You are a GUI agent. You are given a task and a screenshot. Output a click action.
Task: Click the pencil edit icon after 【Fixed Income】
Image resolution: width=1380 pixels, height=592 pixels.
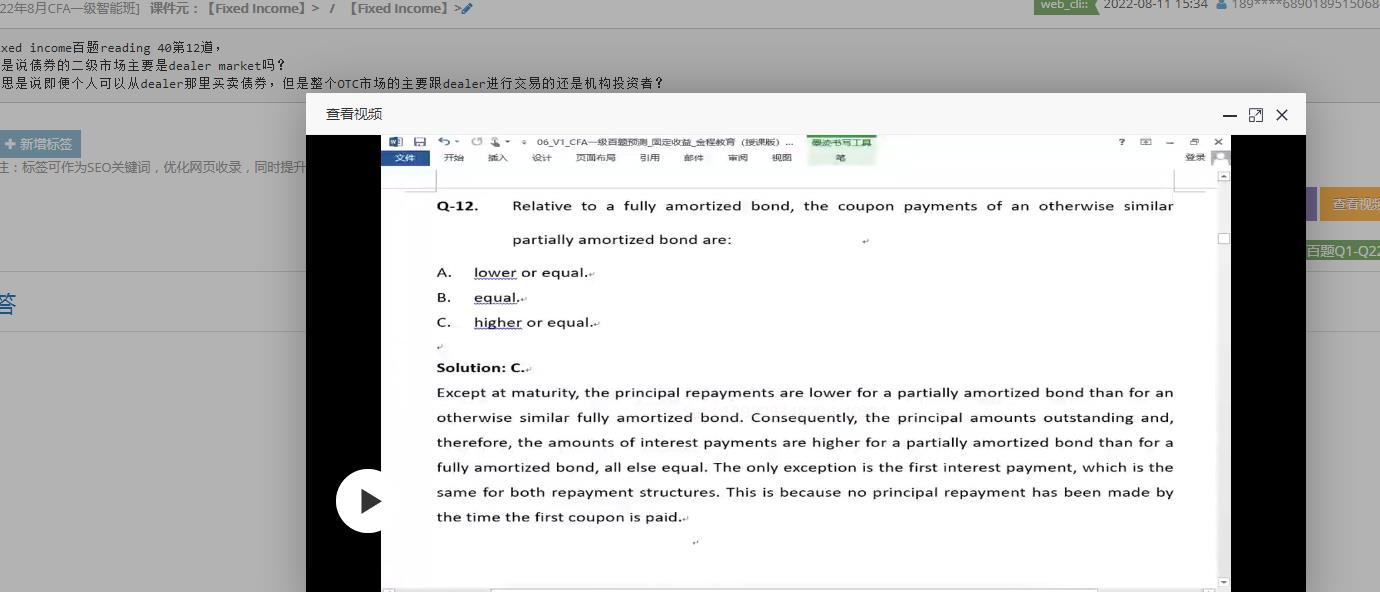[x=467, y=9]
